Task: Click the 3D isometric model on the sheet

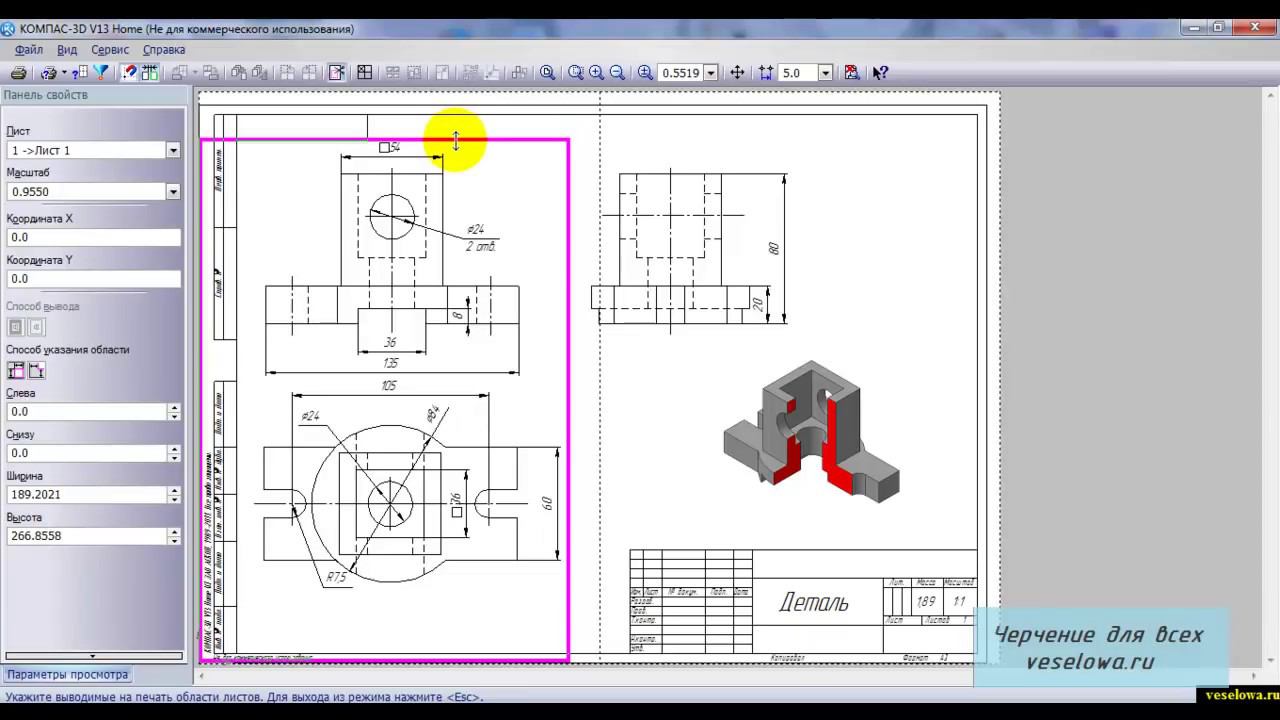Action: pyautogui.click(x=811, y=431)
